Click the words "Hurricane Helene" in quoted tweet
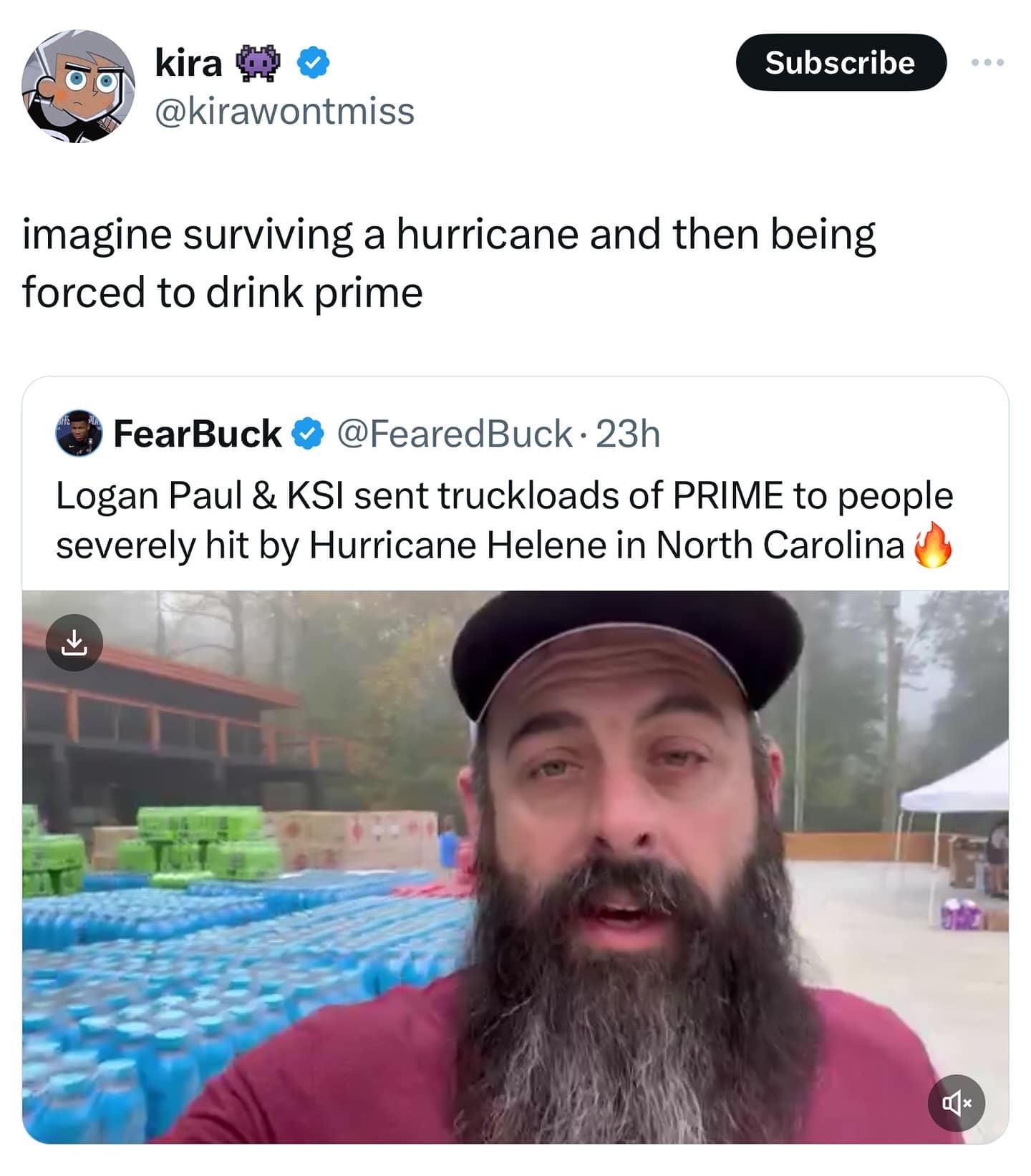The height and width of the screenshot is (1176, 1031). 458,546
